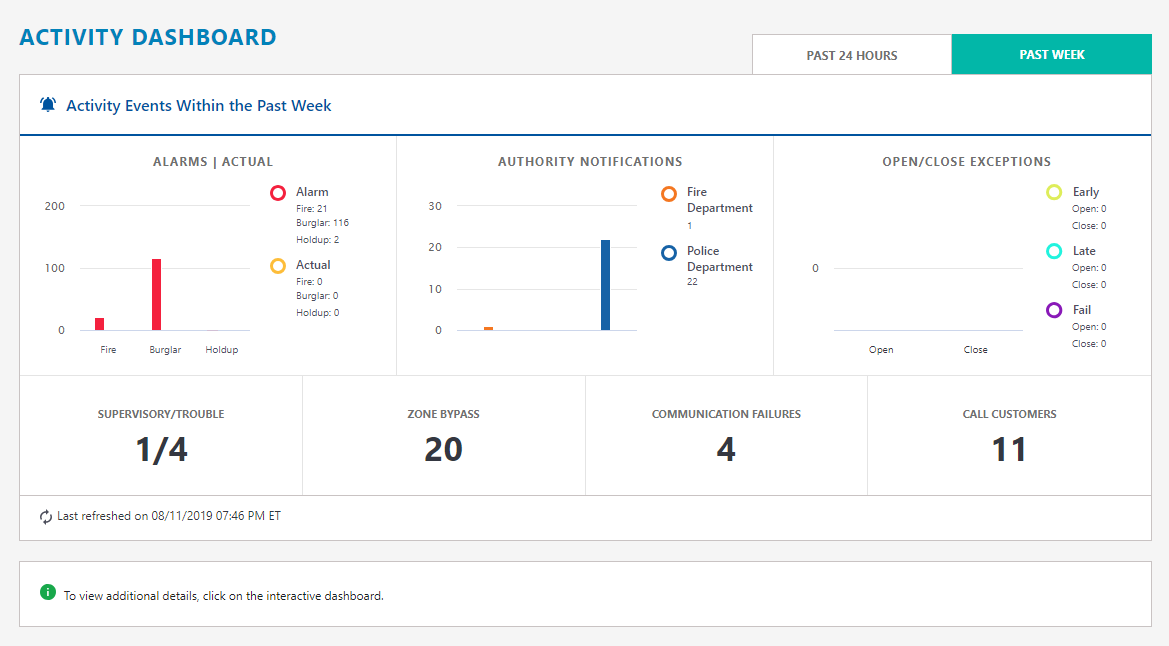Click the Early exceptions legend circle

click(1054, 192)
